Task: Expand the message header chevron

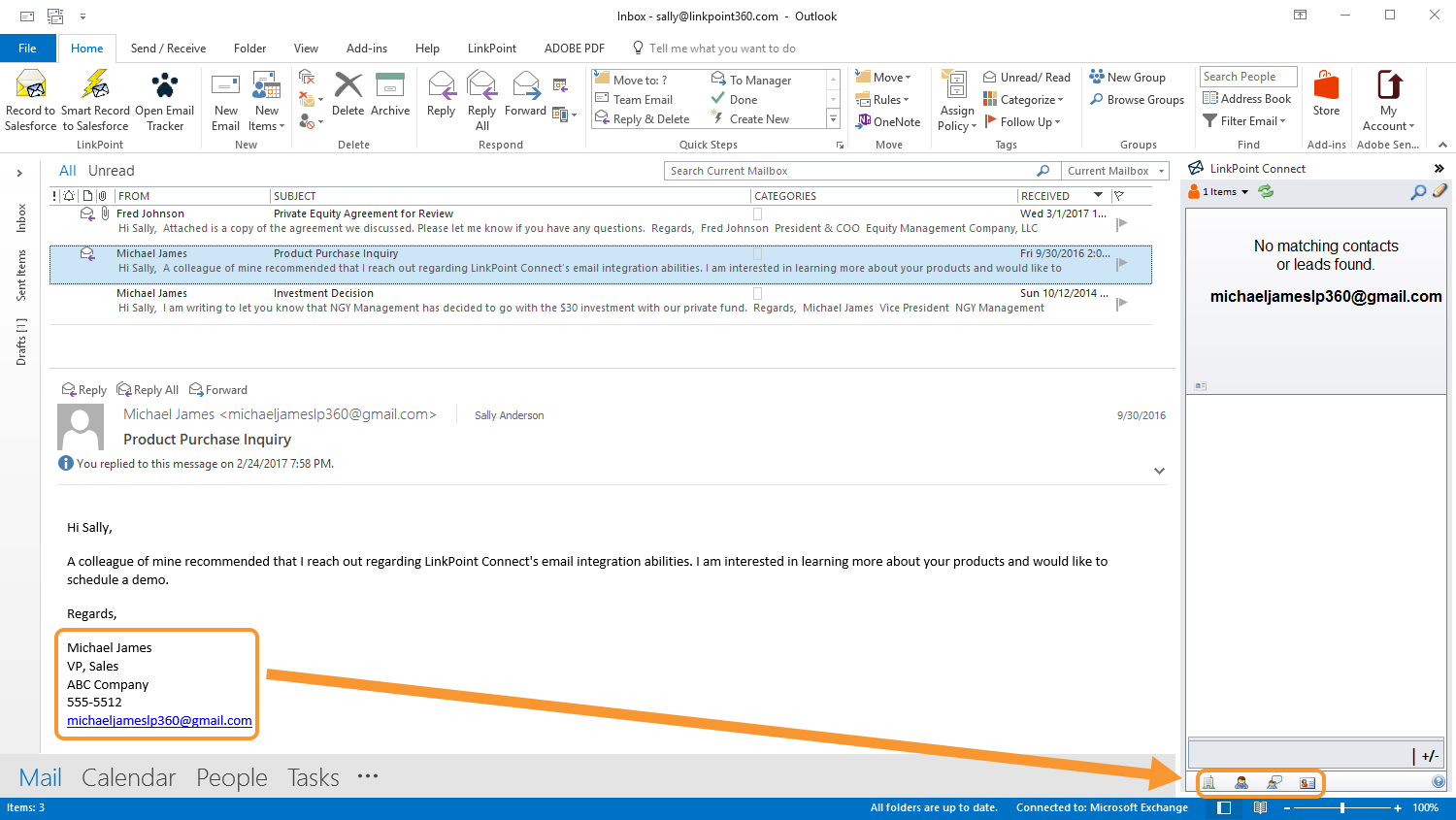Action: pyautogui.click(x=1159, y=471)
